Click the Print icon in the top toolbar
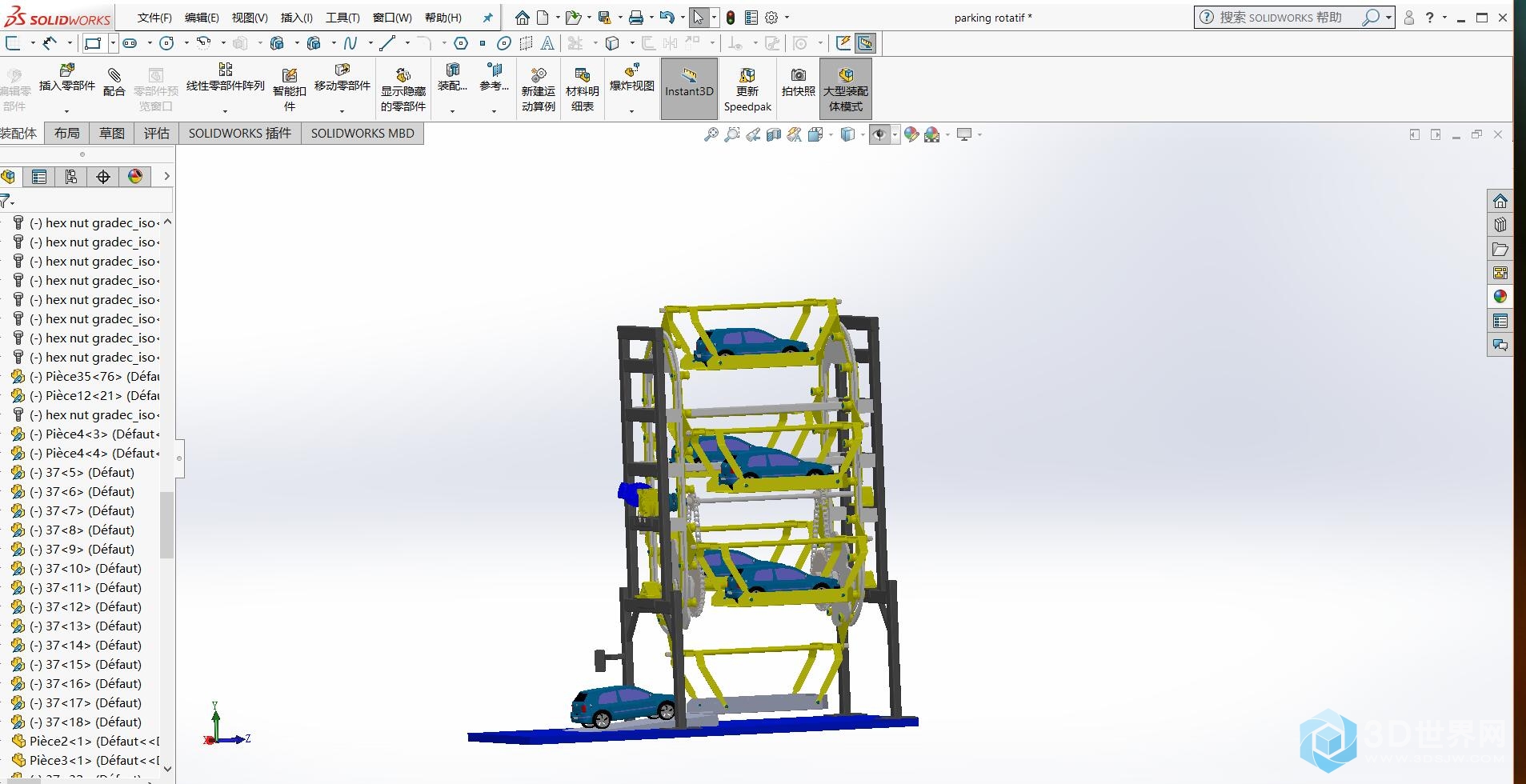 pyautogui.click(x=635, y=17)
